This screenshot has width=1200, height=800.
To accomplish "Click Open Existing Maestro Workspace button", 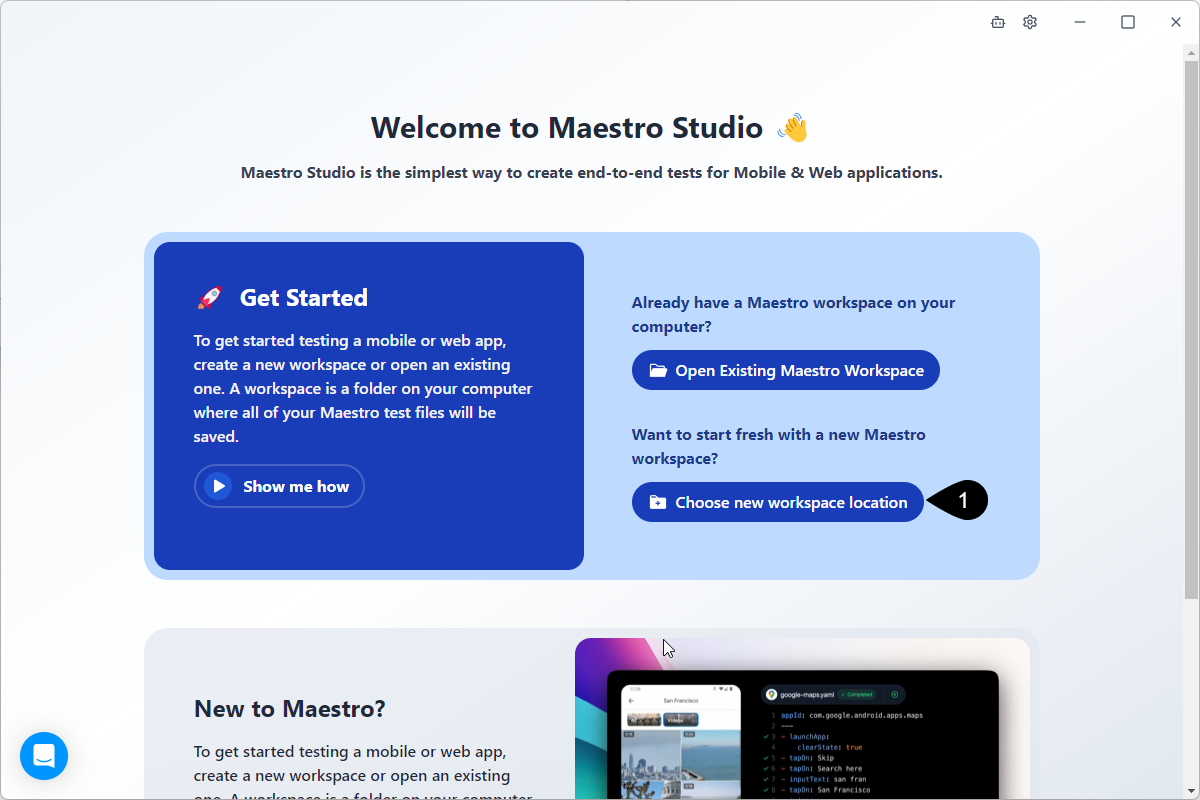I will [x=785, y=370].
